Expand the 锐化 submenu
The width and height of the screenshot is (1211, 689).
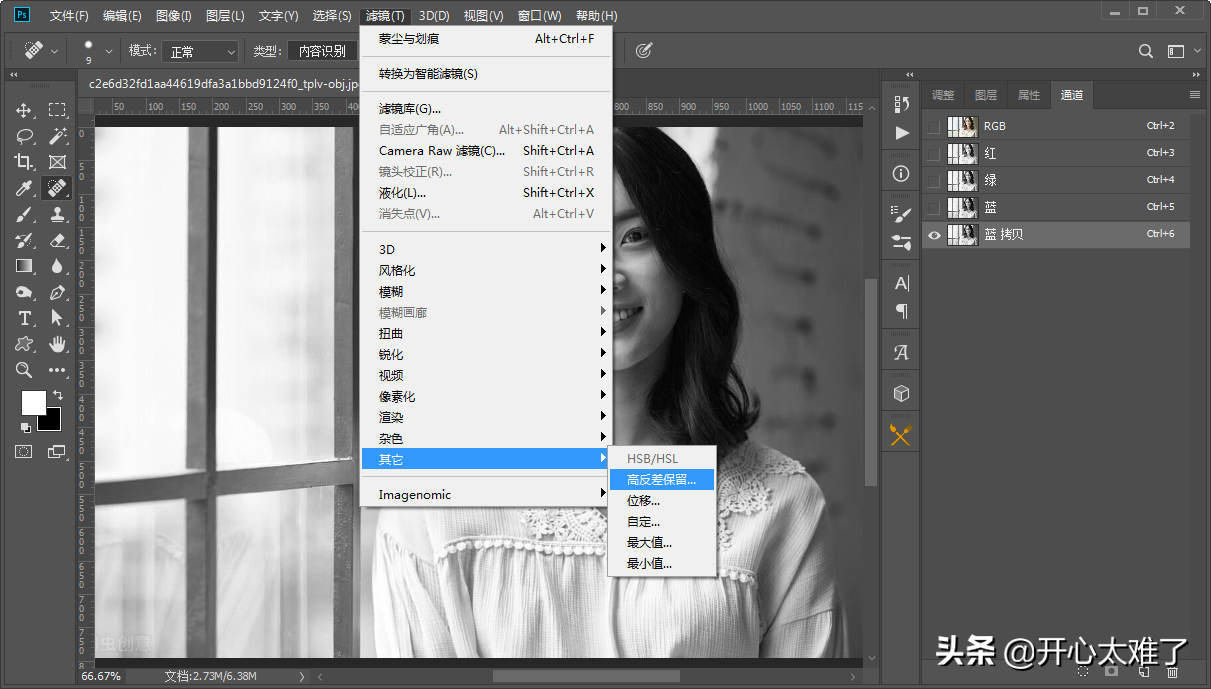coord(486,354)
